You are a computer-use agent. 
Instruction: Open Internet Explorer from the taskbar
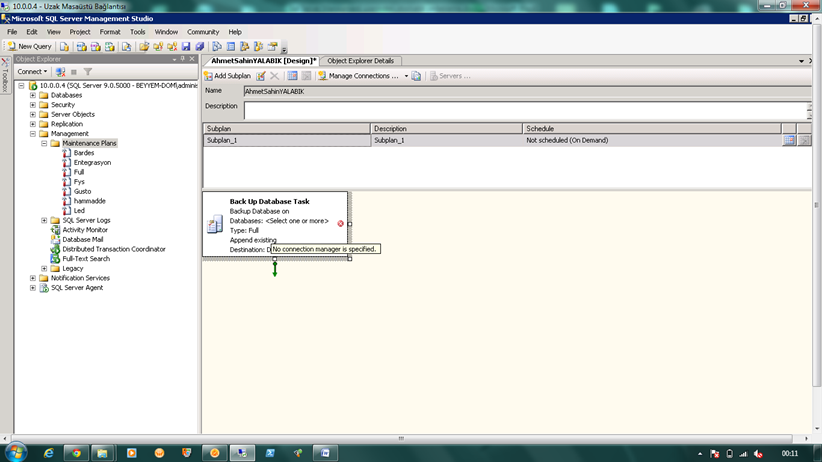[x=48, y=453]
